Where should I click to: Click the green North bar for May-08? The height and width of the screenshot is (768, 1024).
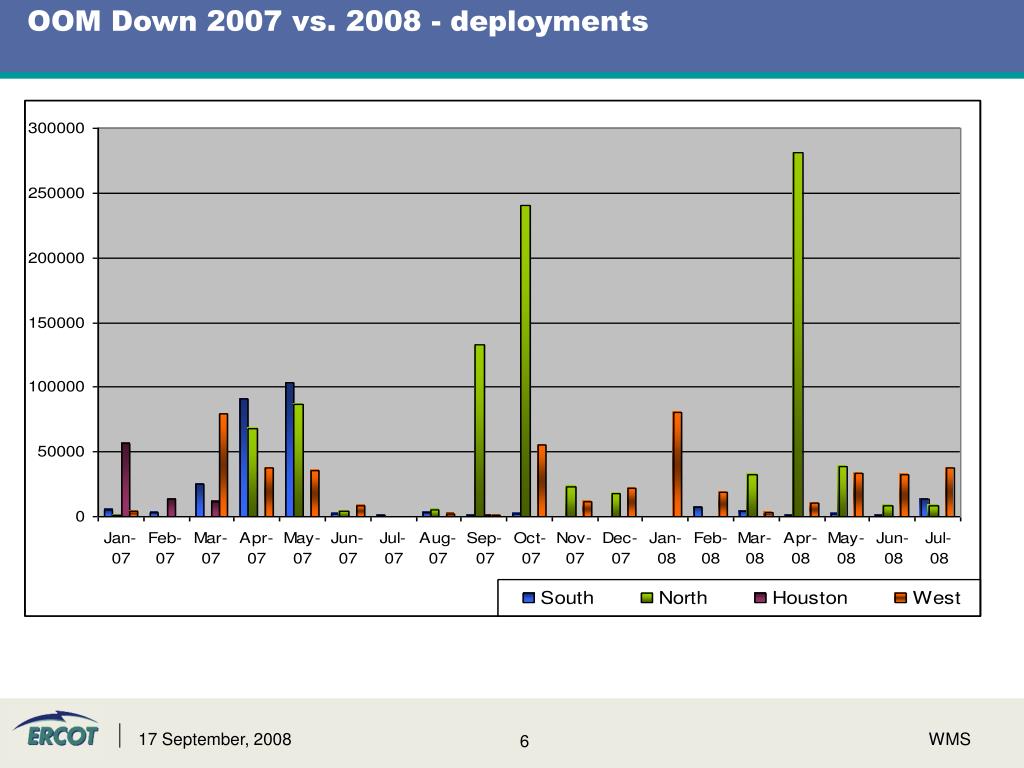[x=843, y=491]
